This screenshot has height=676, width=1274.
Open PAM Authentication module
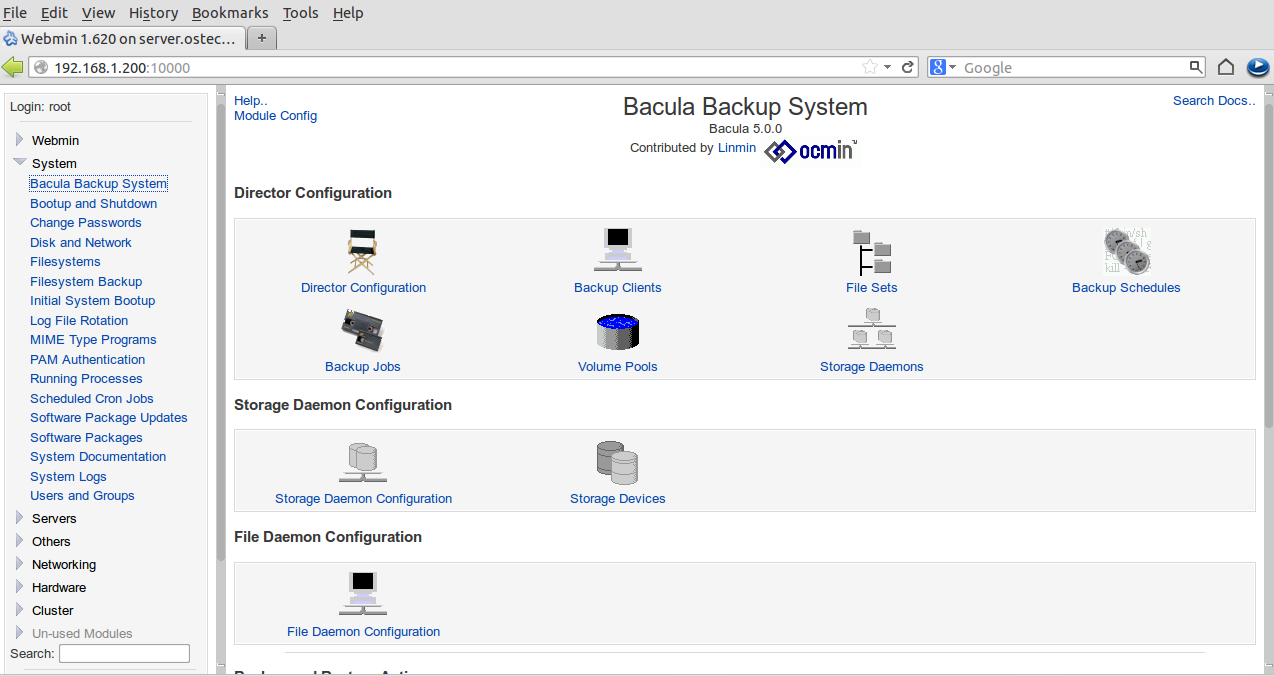87,359
